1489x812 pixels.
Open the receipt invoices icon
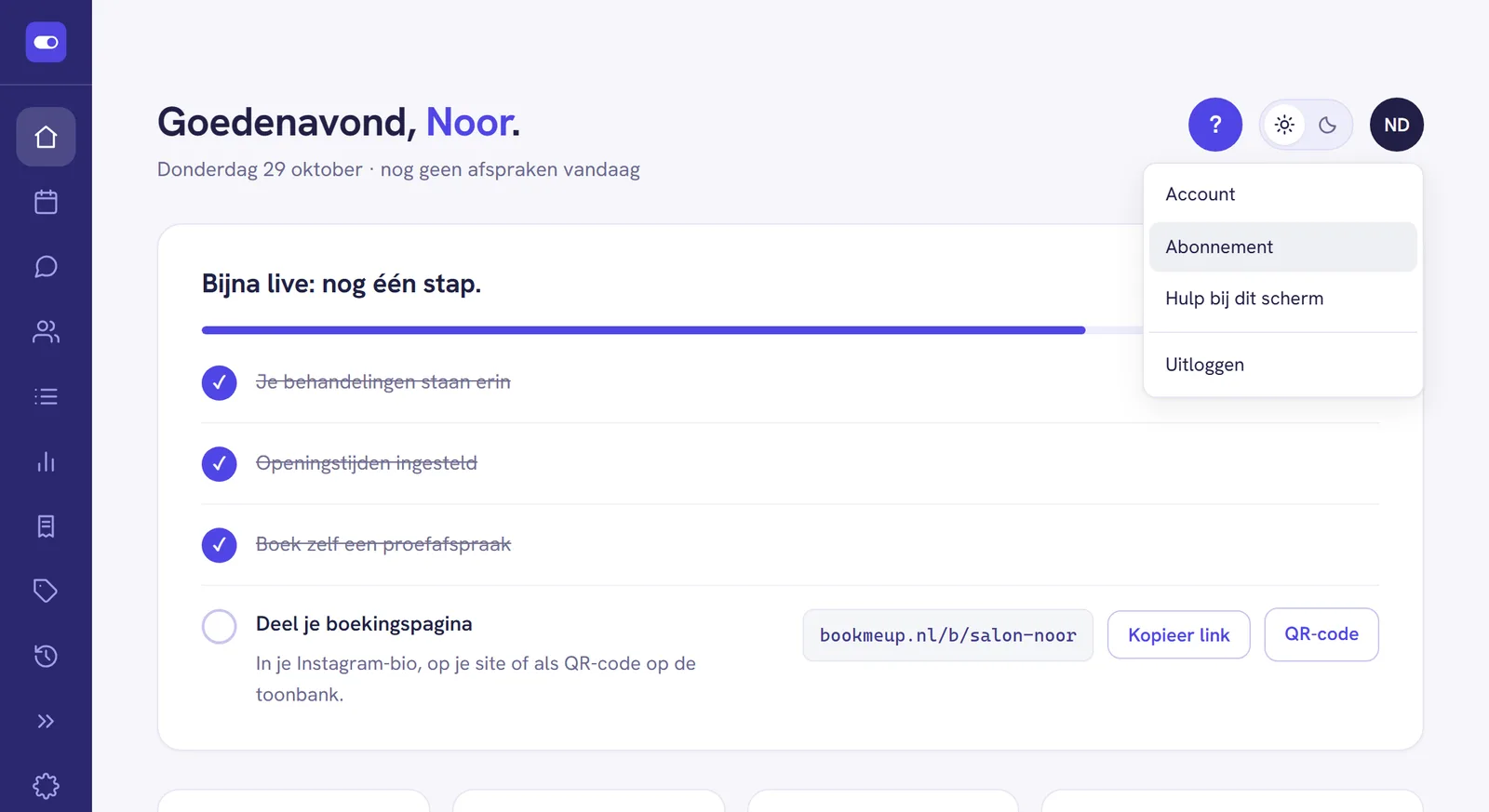click(46, 526)
